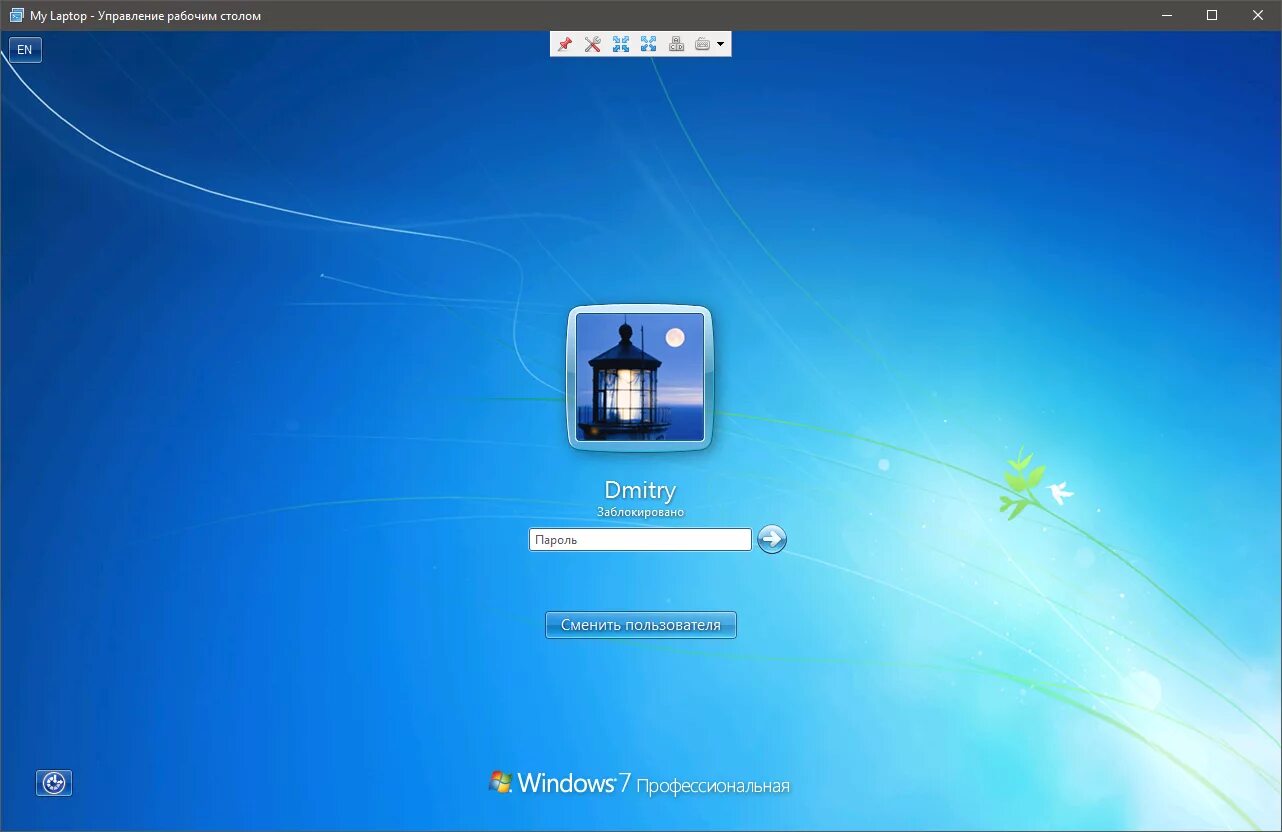The image size is (1282, 832).
Task: Click the EN language indicator
Action: [25, 50]
